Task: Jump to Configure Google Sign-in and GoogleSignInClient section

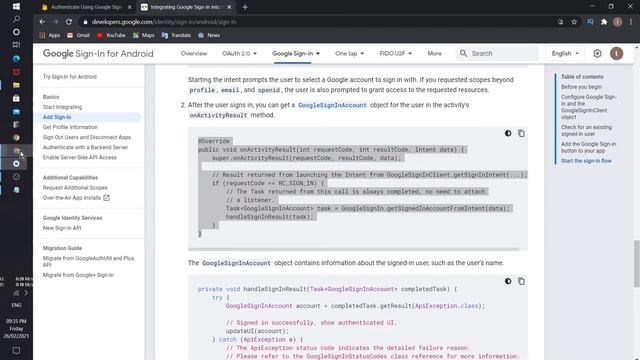Action: tap(588, 107)
